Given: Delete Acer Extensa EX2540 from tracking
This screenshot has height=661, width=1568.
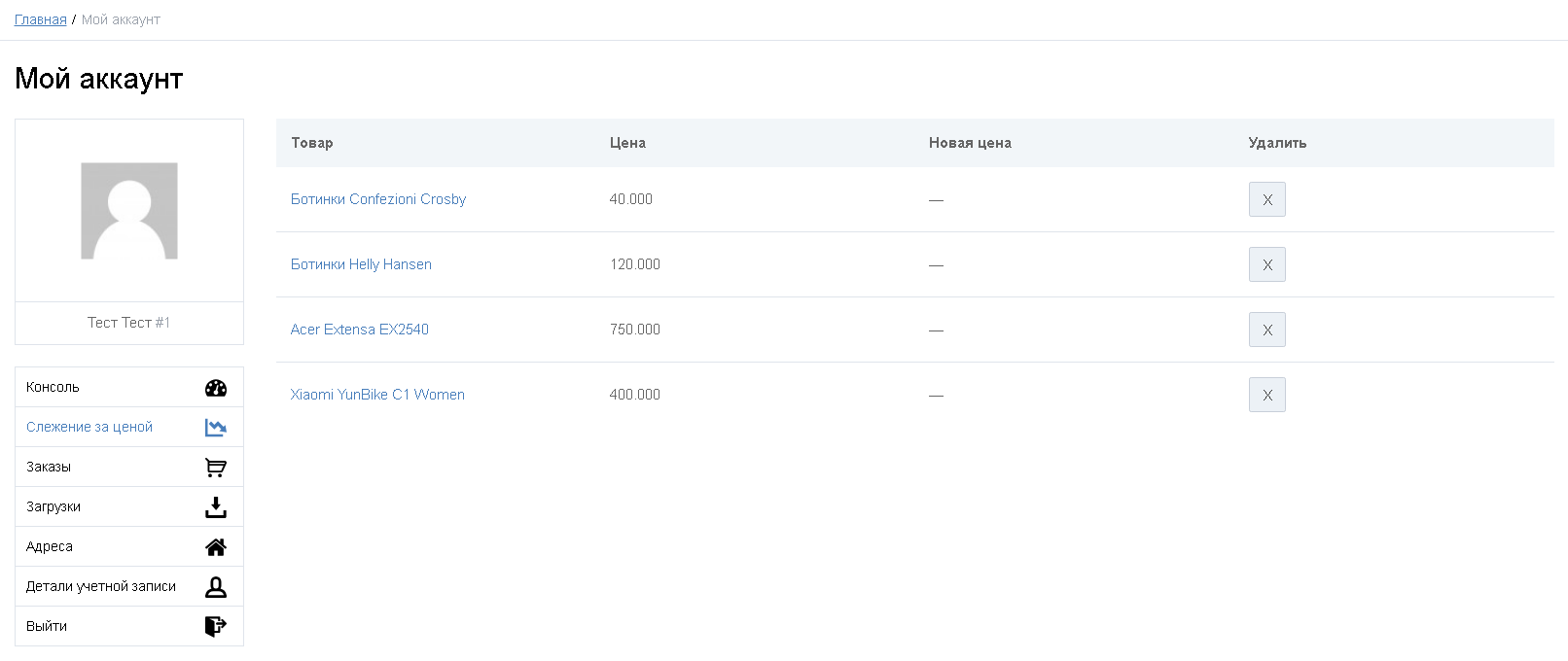Looking at the screenshot, I should click(x=1267, y=330).
